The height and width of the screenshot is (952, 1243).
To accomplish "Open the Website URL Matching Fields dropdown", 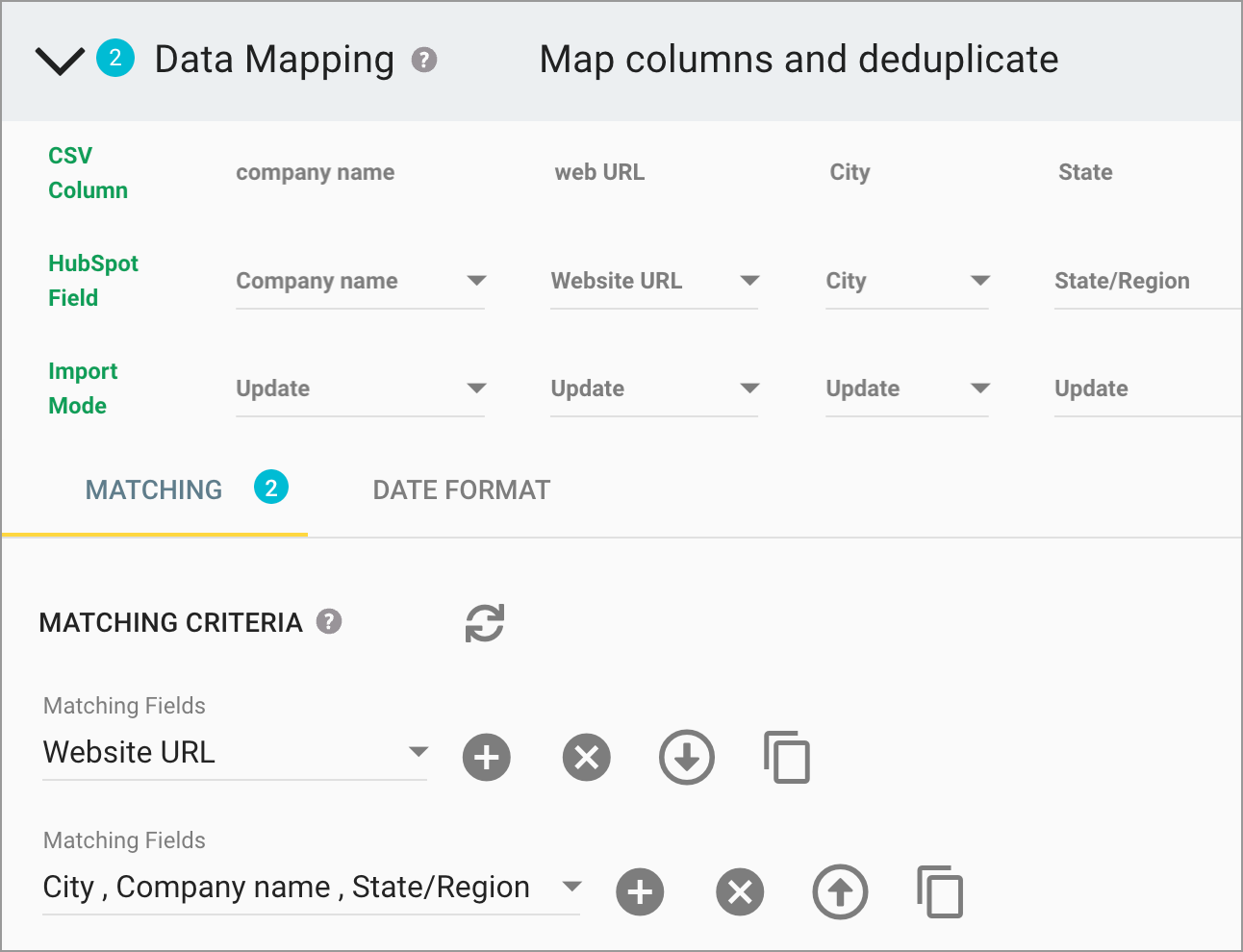I will [x=235, y=753].
